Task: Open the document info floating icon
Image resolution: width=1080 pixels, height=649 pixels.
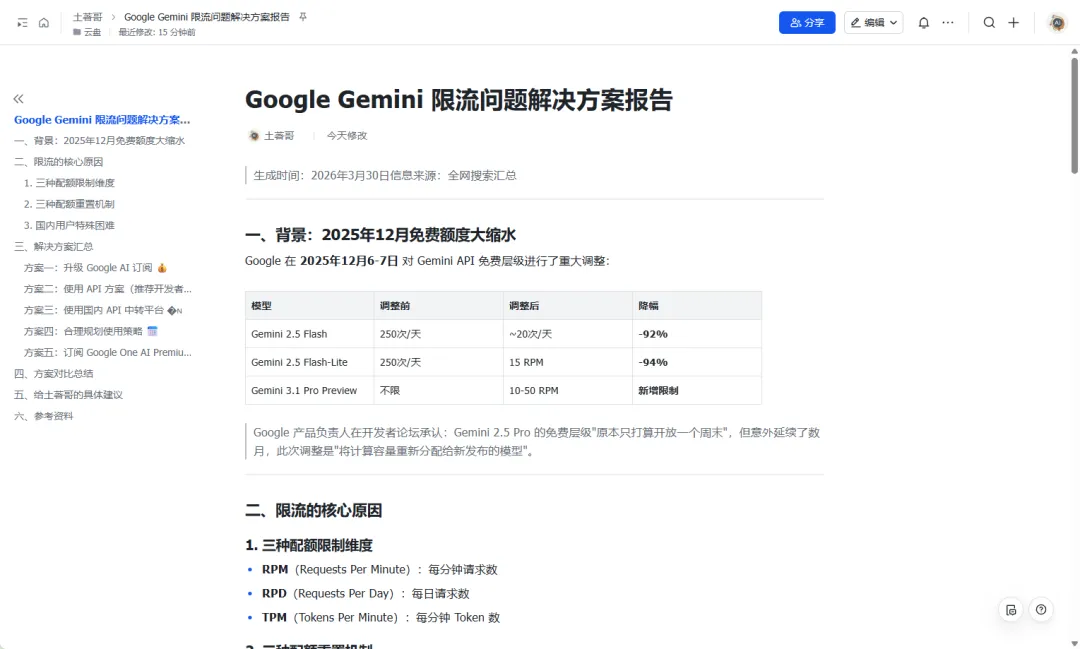Action: tap(1011, 610)
